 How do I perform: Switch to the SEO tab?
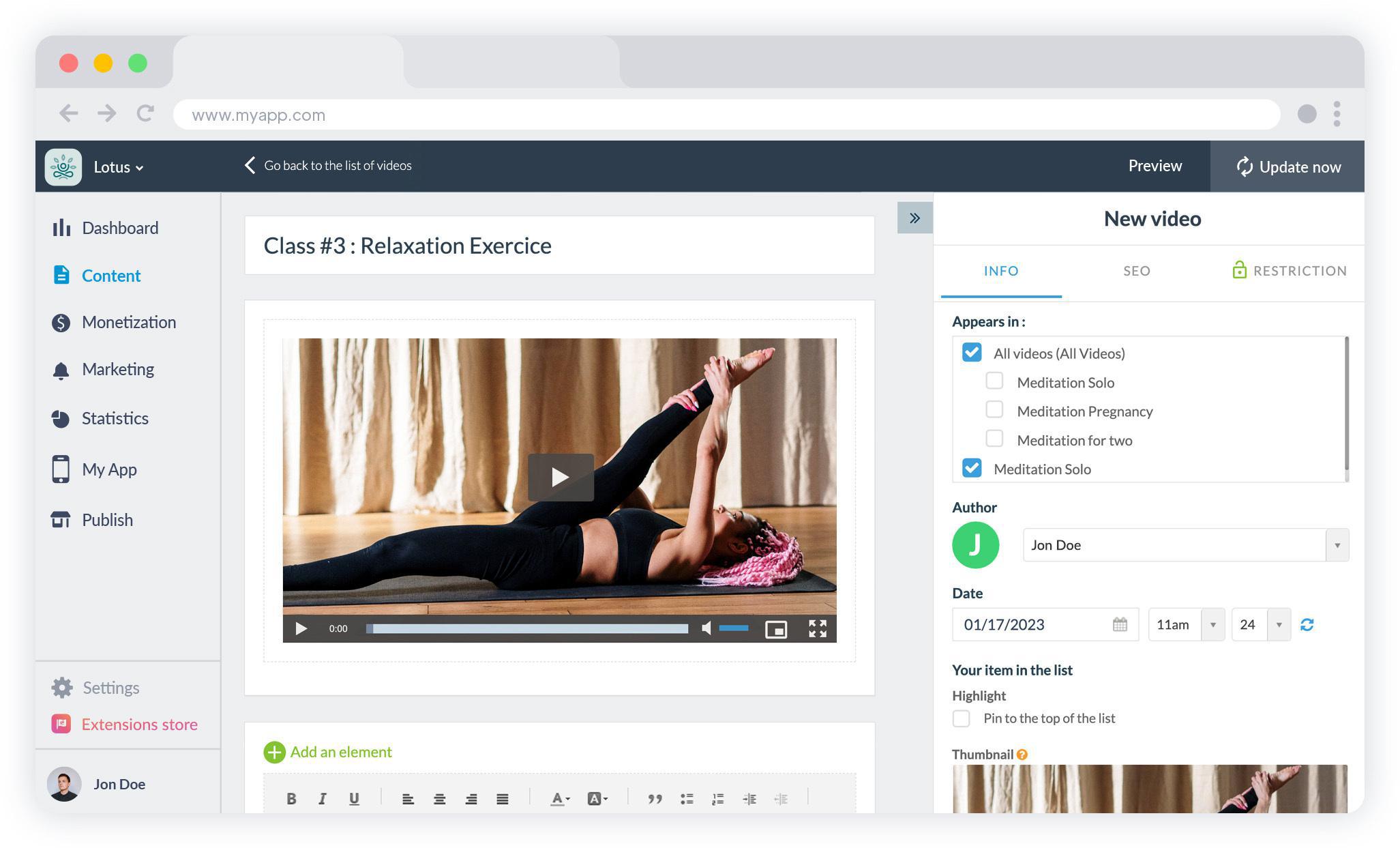1137,270
